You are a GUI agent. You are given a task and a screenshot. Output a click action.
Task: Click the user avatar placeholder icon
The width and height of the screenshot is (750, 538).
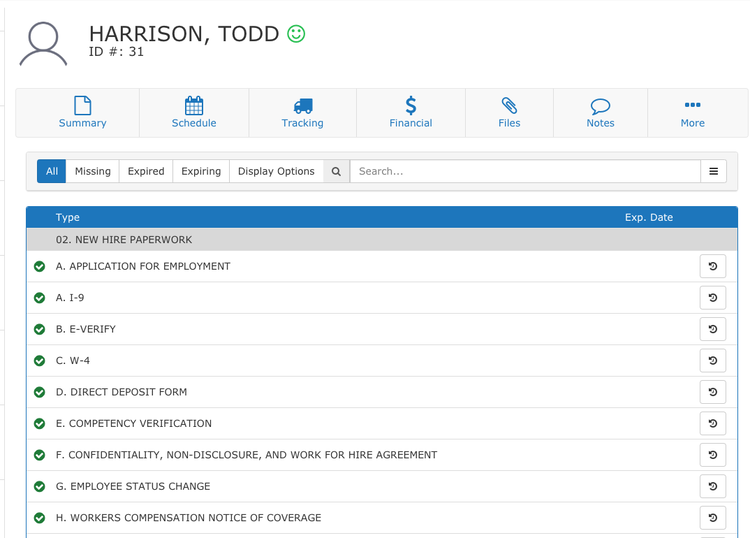[43, 44]
